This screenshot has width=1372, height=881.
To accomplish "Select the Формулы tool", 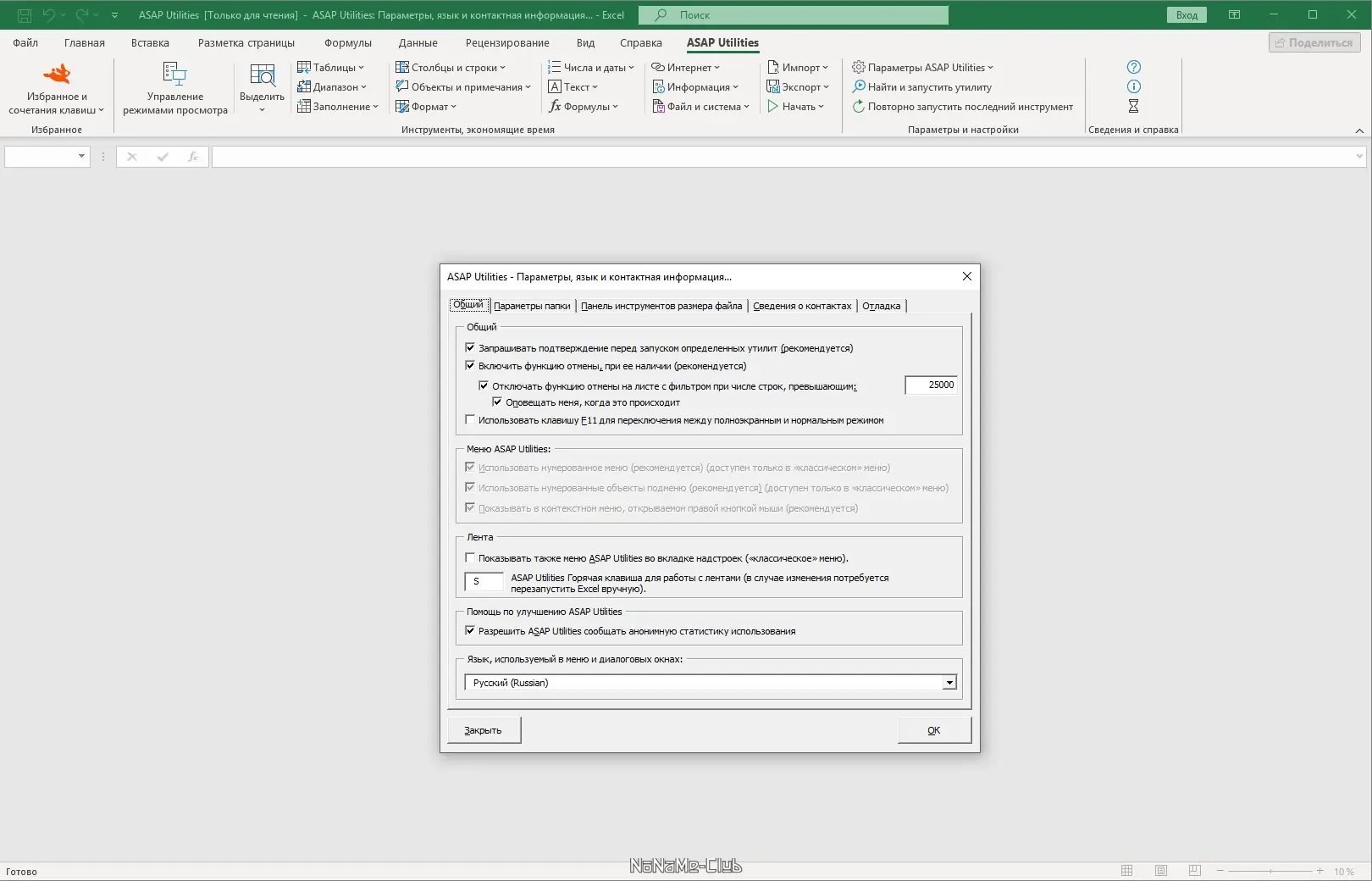I will 584,106.
